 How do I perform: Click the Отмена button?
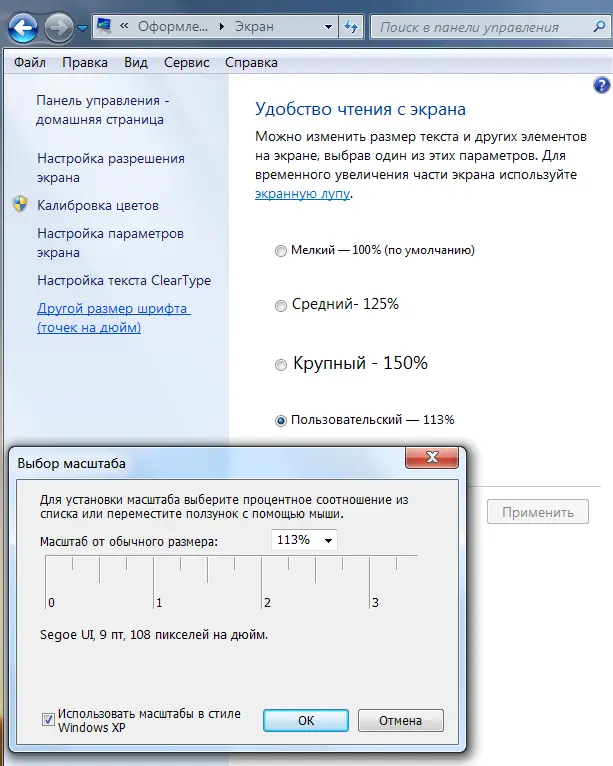[x=401, y=721]
